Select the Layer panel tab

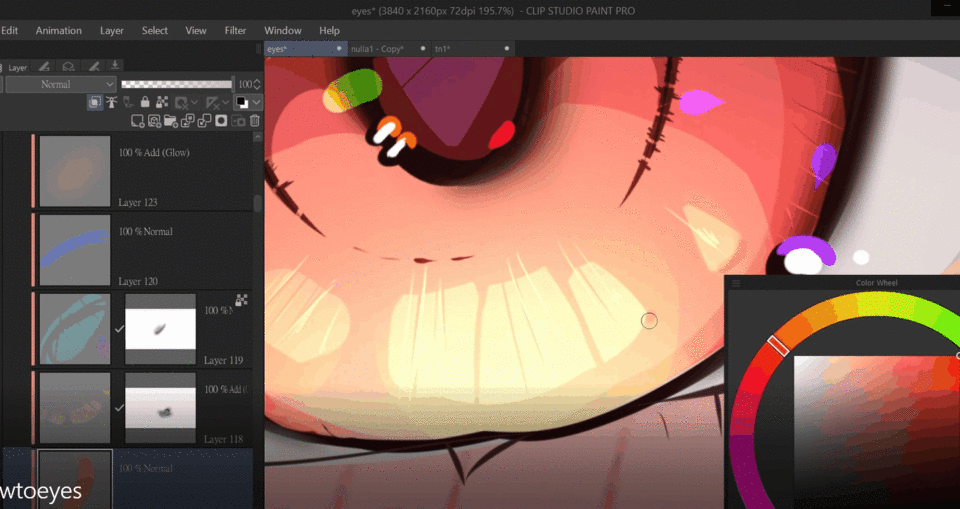click(15, 67)
